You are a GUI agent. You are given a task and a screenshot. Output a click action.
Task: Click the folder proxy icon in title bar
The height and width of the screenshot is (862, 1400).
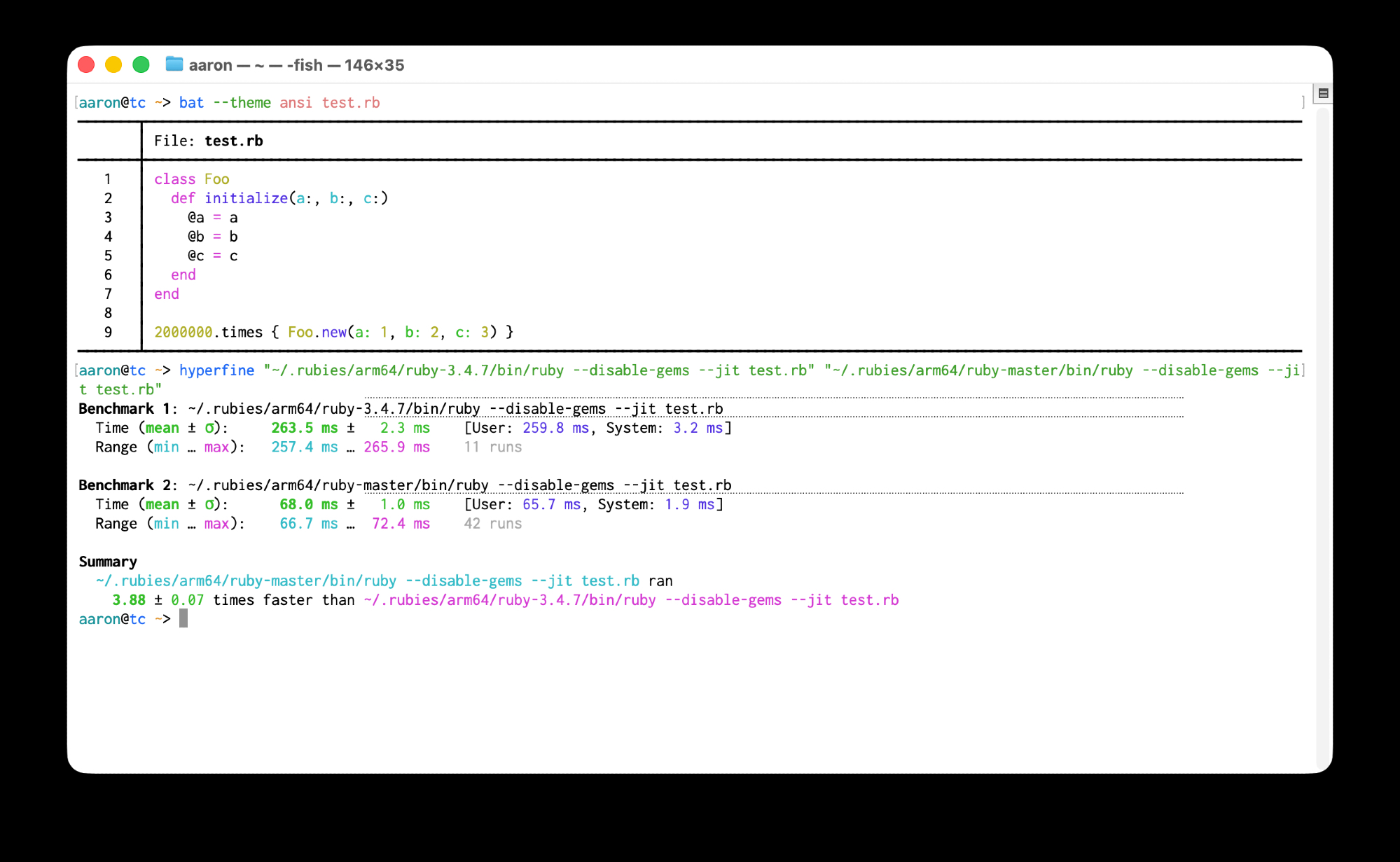[174, 64]
